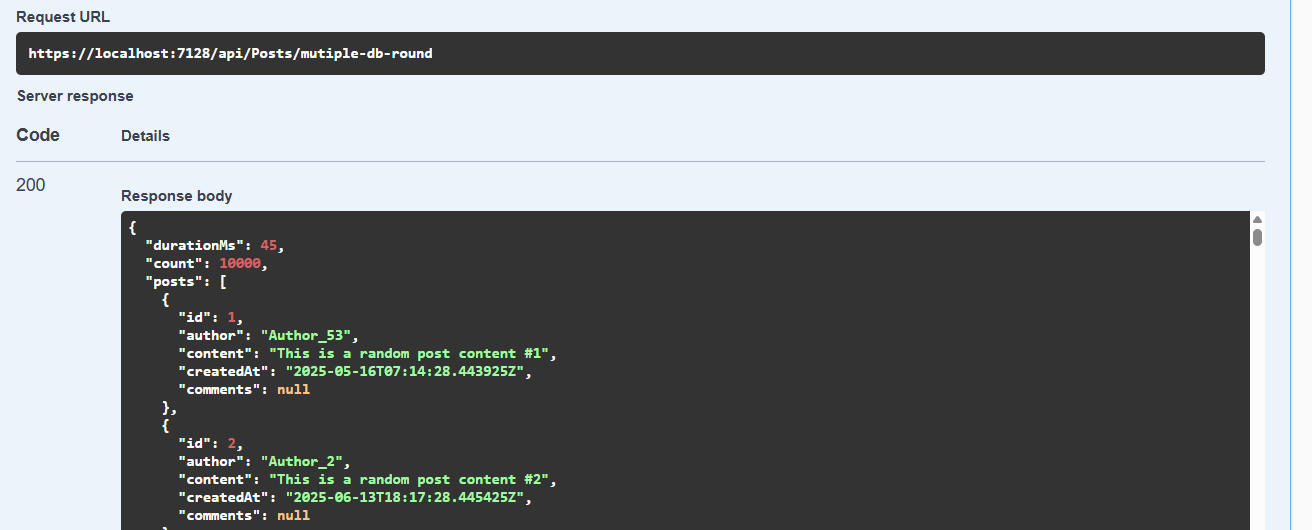Click the response body scrollbar track below the thumb
This screenshot has height=530, width=1312.
[1257, 390]
